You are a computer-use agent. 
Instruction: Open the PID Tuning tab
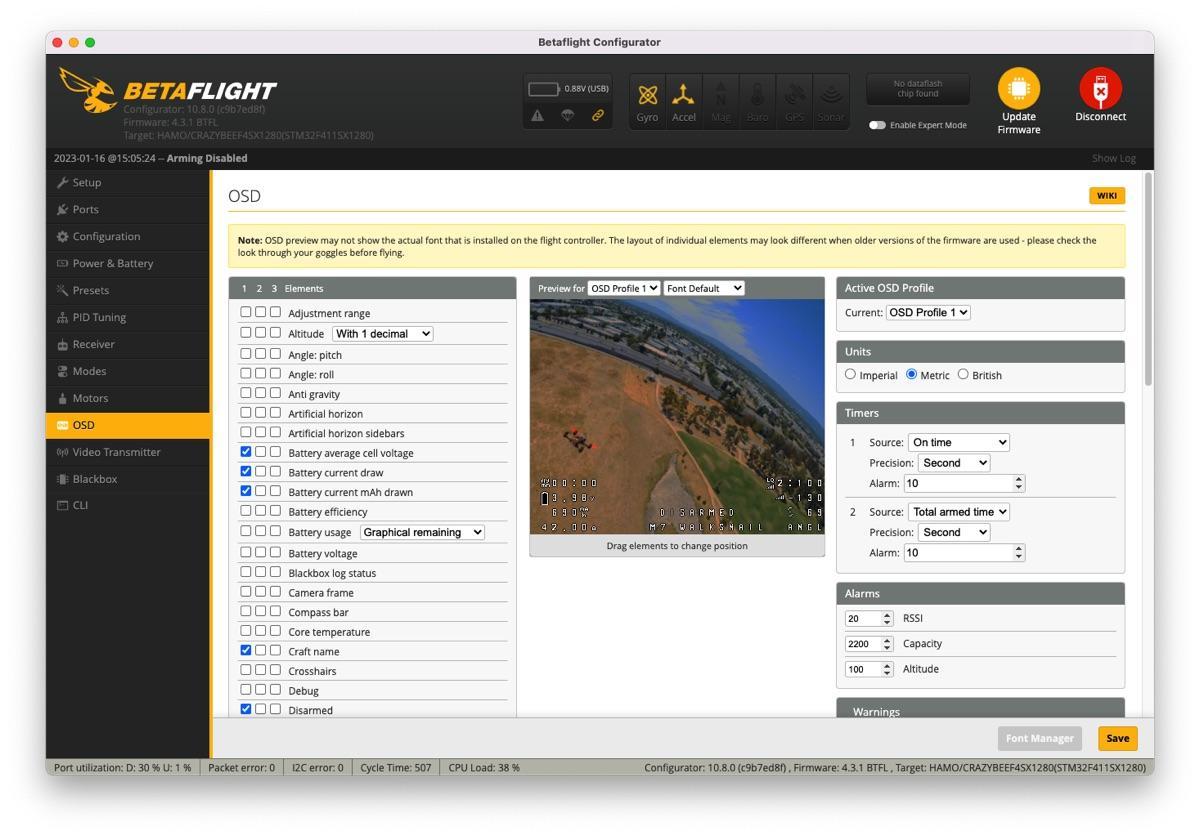(x=128, y=318)
